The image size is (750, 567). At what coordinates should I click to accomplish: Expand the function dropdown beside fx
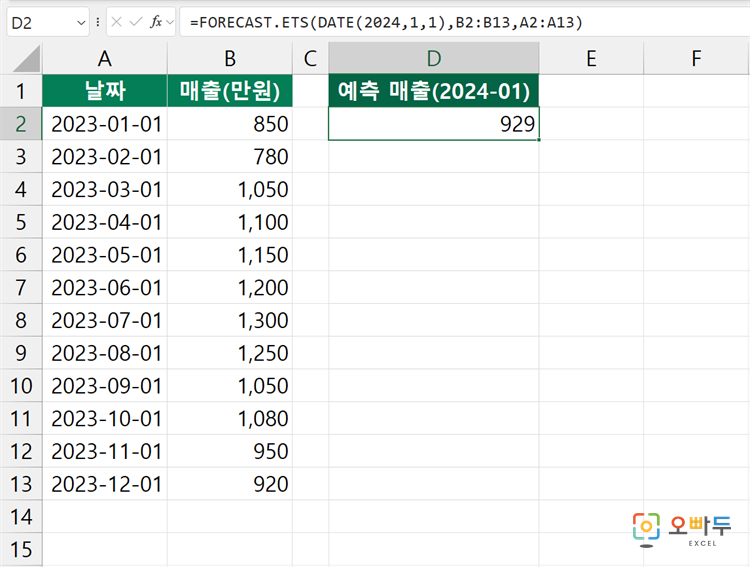[170, 22]
